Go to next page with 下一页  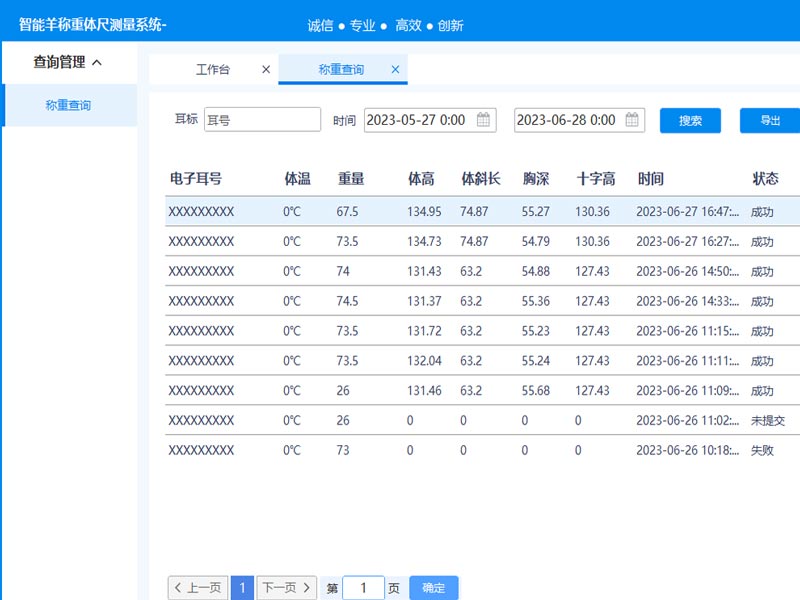[287, 588]
